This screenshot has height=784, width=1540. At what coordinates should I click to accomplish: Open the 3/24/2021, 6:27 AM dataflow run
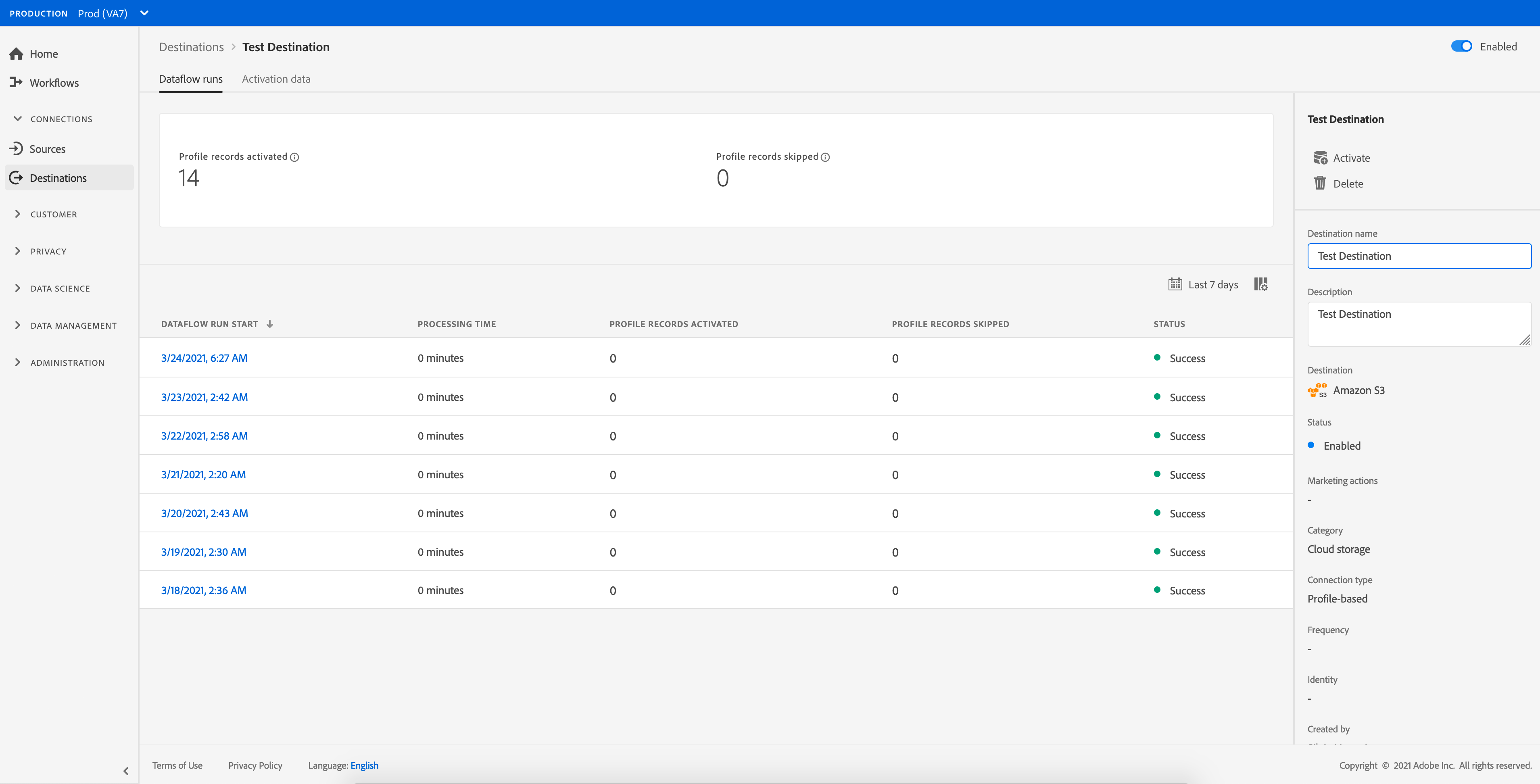[204, 358]
